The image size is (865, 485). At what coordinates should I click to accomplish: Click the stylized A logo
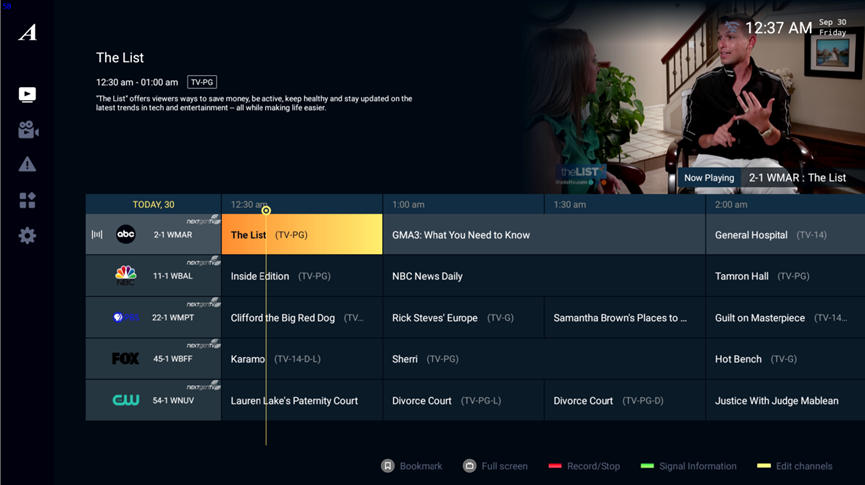pos(28,33)
